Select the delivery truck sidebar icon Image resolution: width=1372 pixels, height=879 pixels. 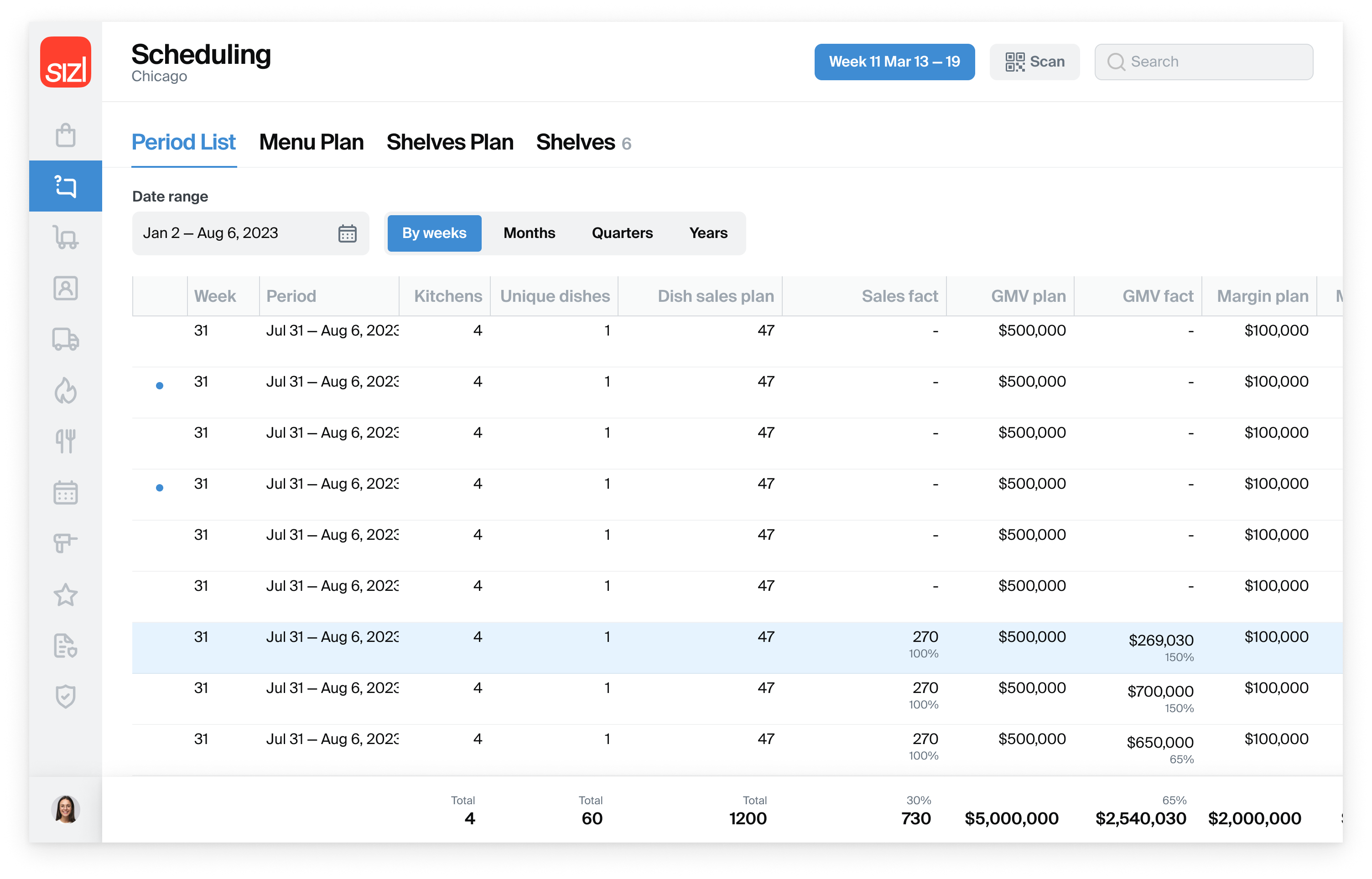[x=66, y=339]
